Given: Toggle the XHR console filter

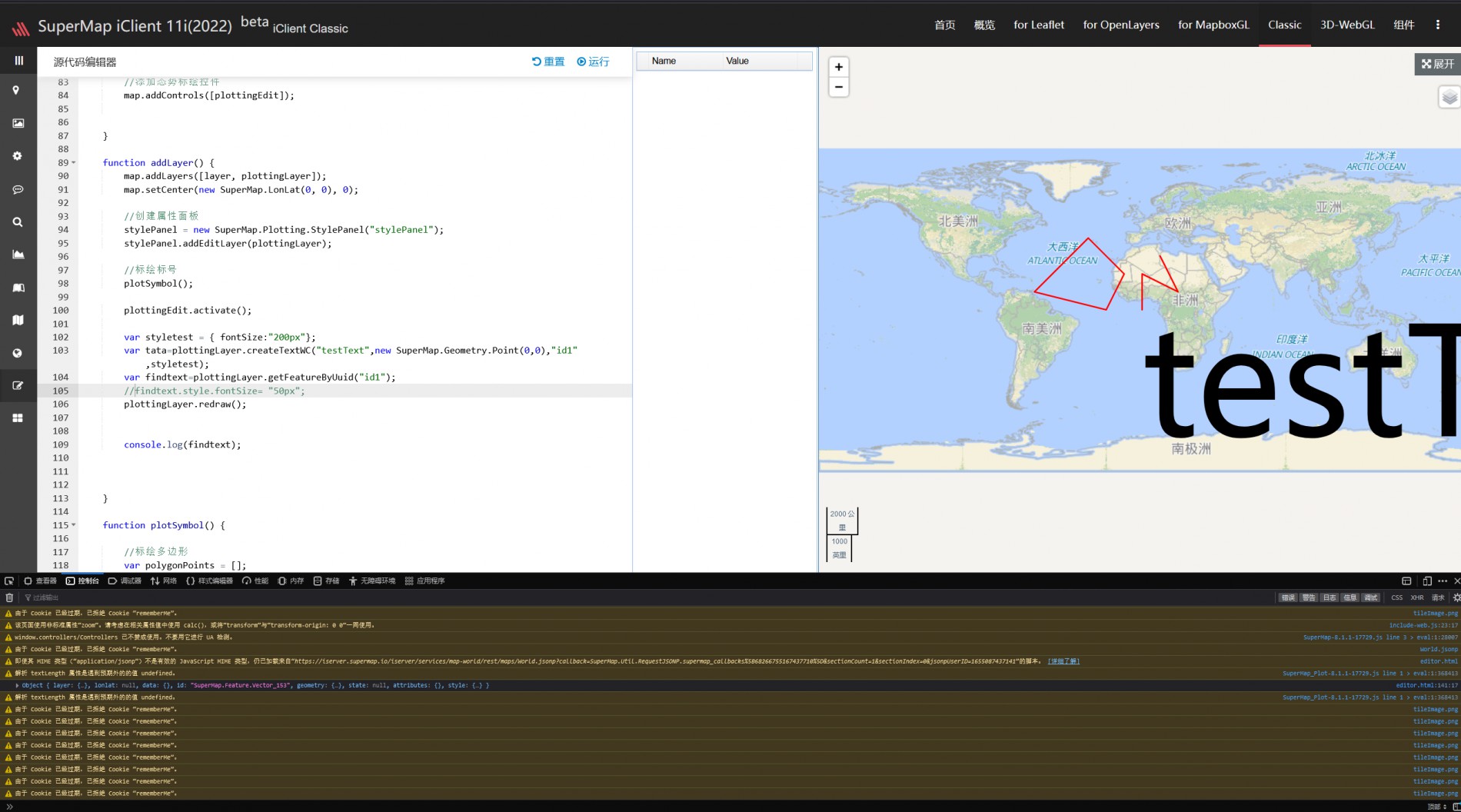Looking at the screenshot, I should pyautogui.click(x=1417, y=597).
